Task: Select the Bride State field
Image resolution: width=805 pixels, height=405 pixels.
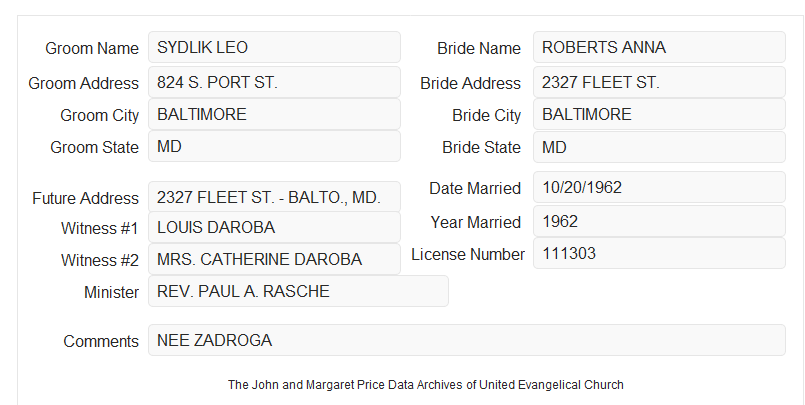Action: pyautogui.click(x=659, y=147)
